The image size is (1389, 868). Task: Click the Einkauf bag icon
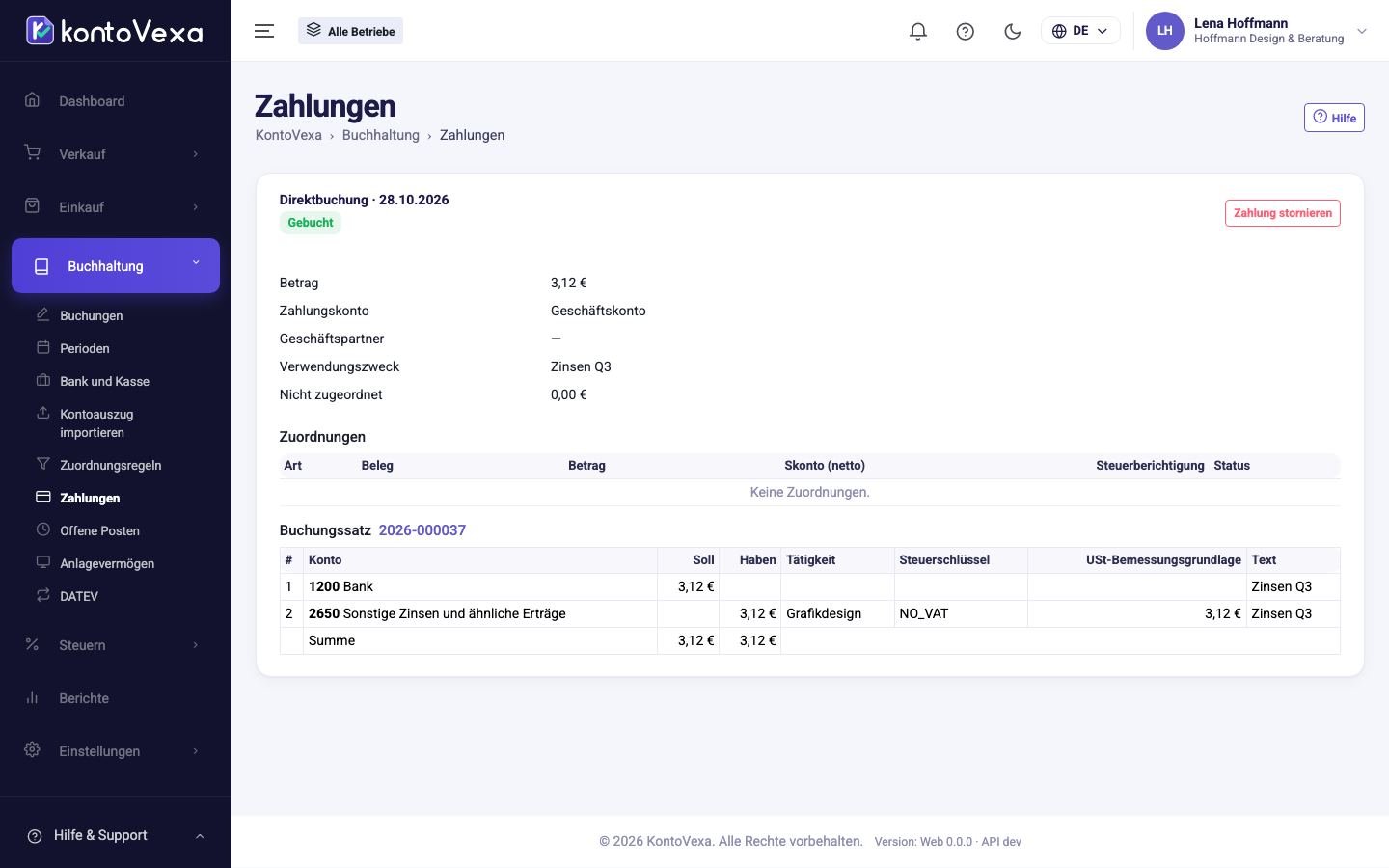pyautogui.click(x=33, y=206)
